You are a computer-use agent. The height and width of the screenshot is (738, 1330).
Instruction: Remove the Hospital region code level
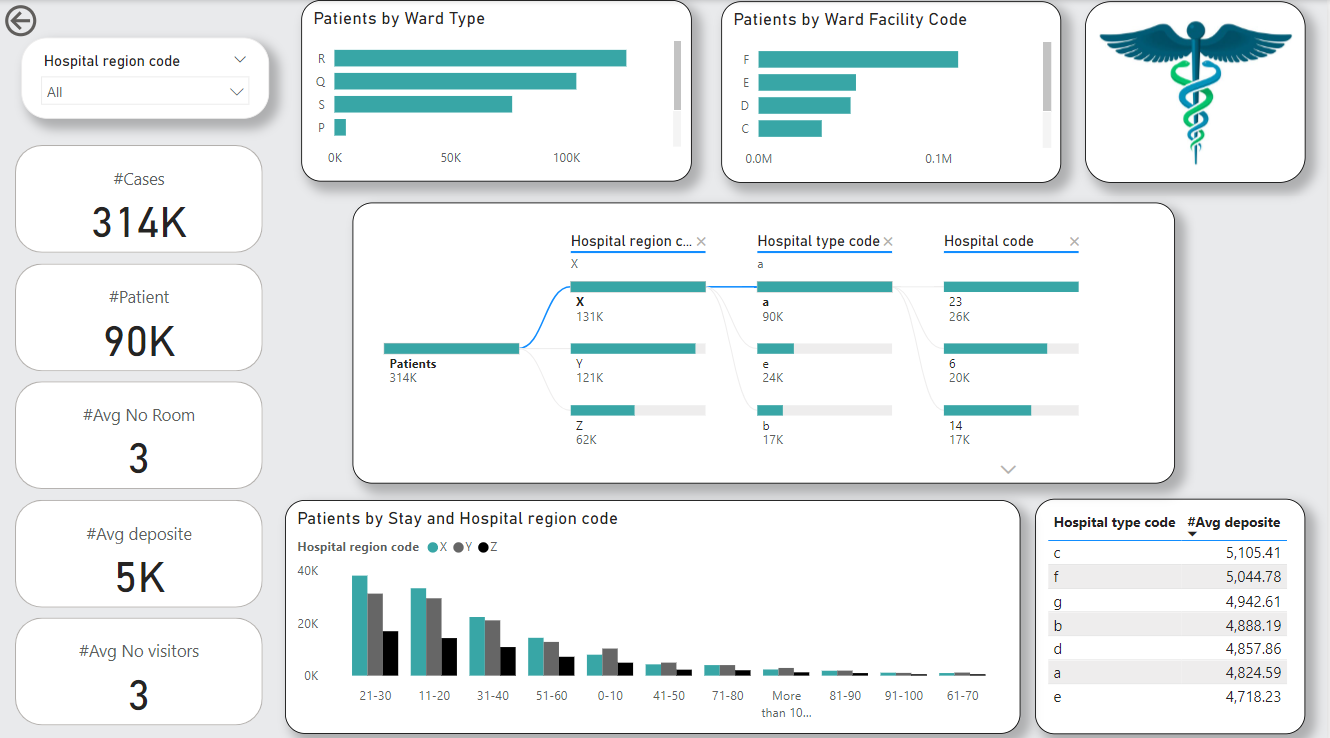701,241
